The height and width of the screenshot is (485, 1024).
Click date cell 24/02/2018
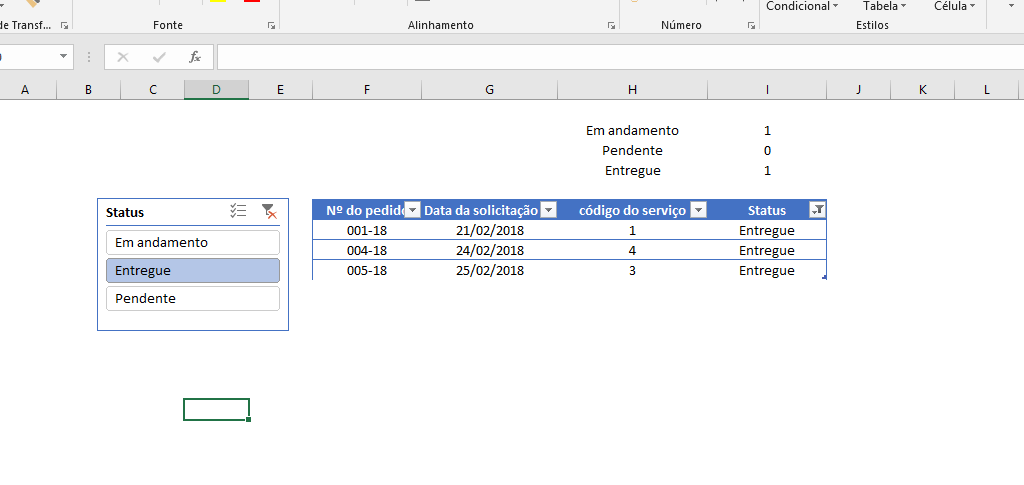coord(490,251)
